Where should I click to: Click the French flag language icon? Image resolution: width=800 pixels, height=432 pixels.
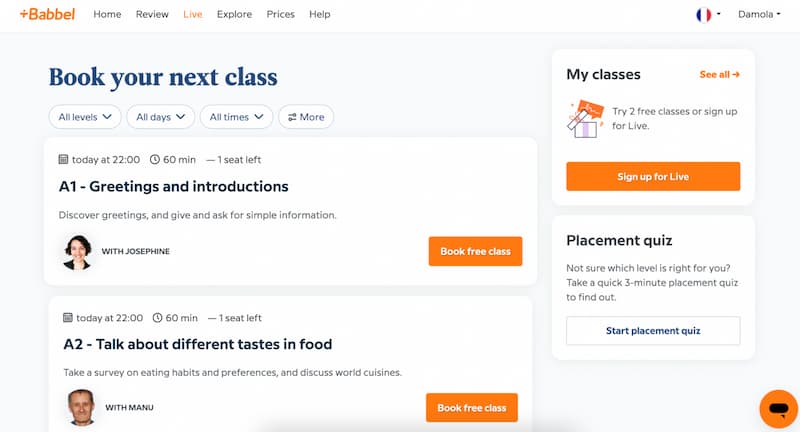tap(704, 15)
